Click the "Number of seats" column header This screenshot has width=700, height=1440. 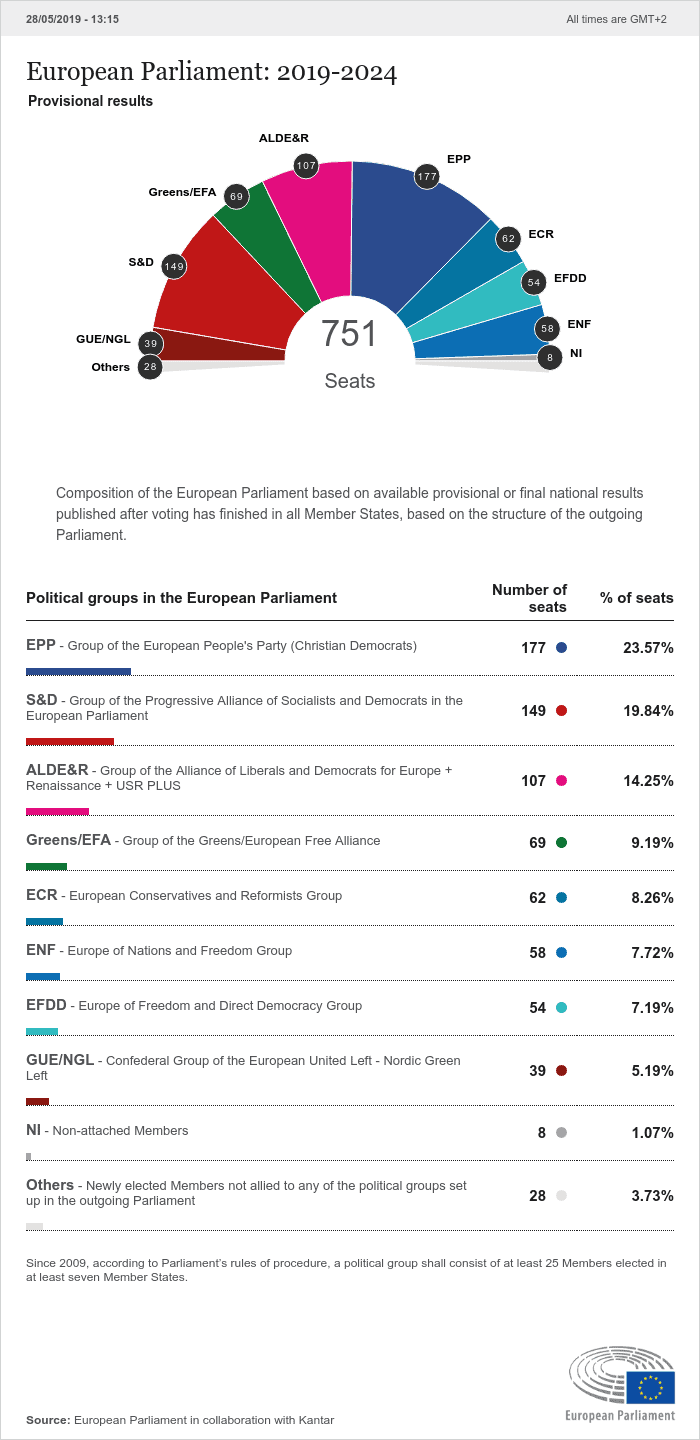[529, 598]
